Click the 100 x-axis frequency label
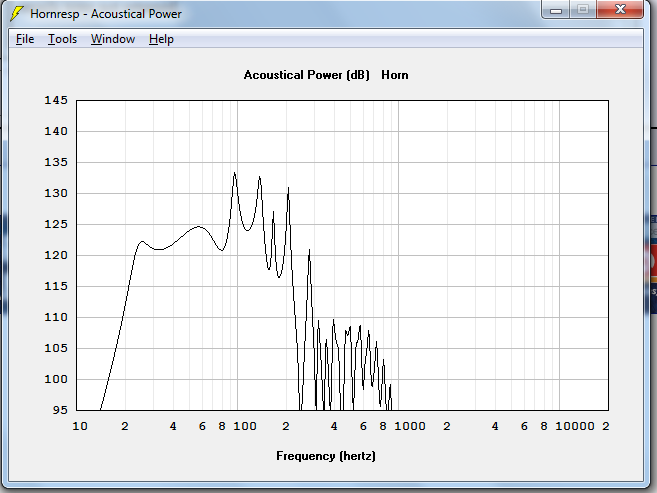The width and height of the screenshot is (657, 493). (x=245, y=426)
